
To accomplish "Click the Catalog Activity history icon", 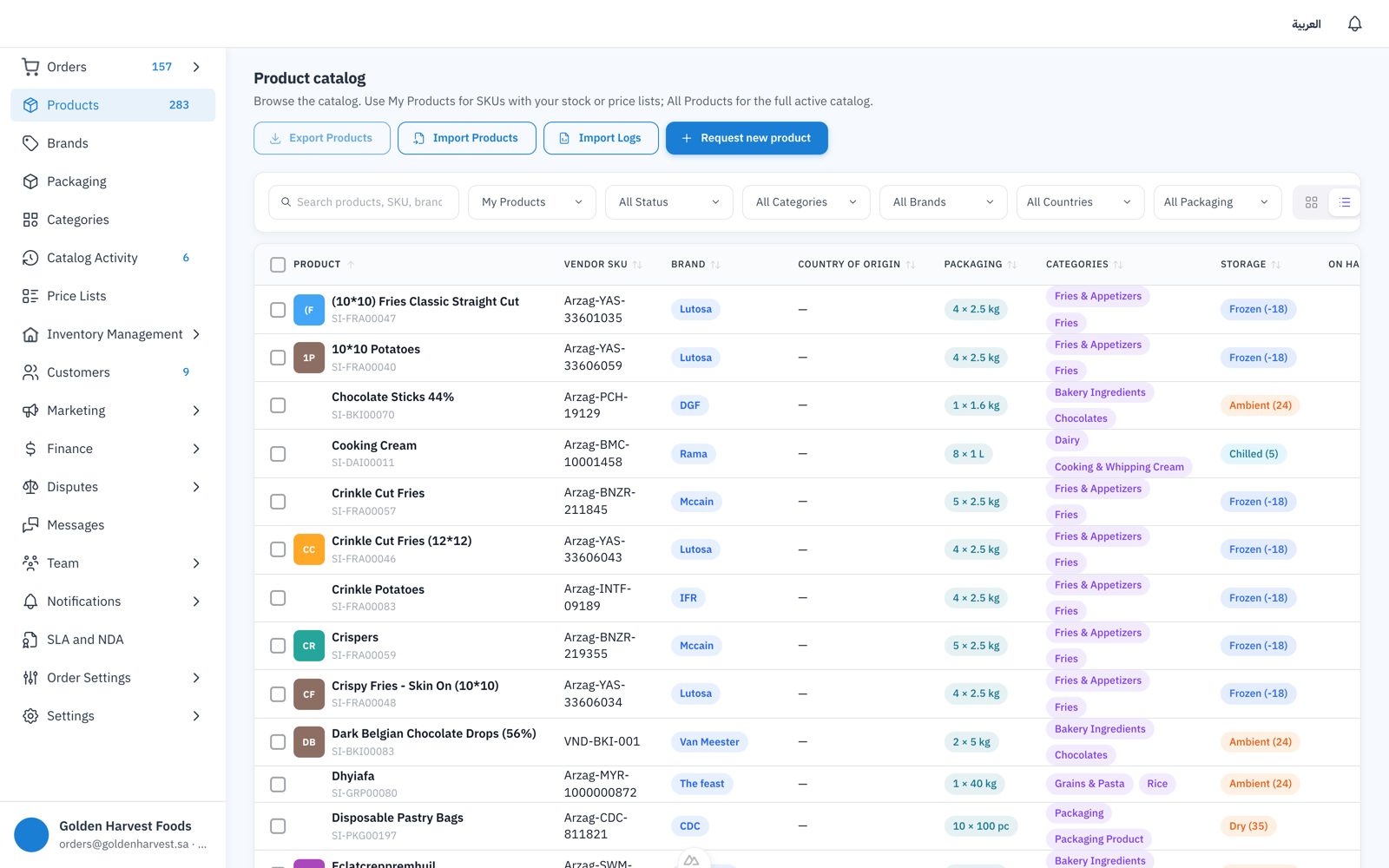I will point(30,258).
